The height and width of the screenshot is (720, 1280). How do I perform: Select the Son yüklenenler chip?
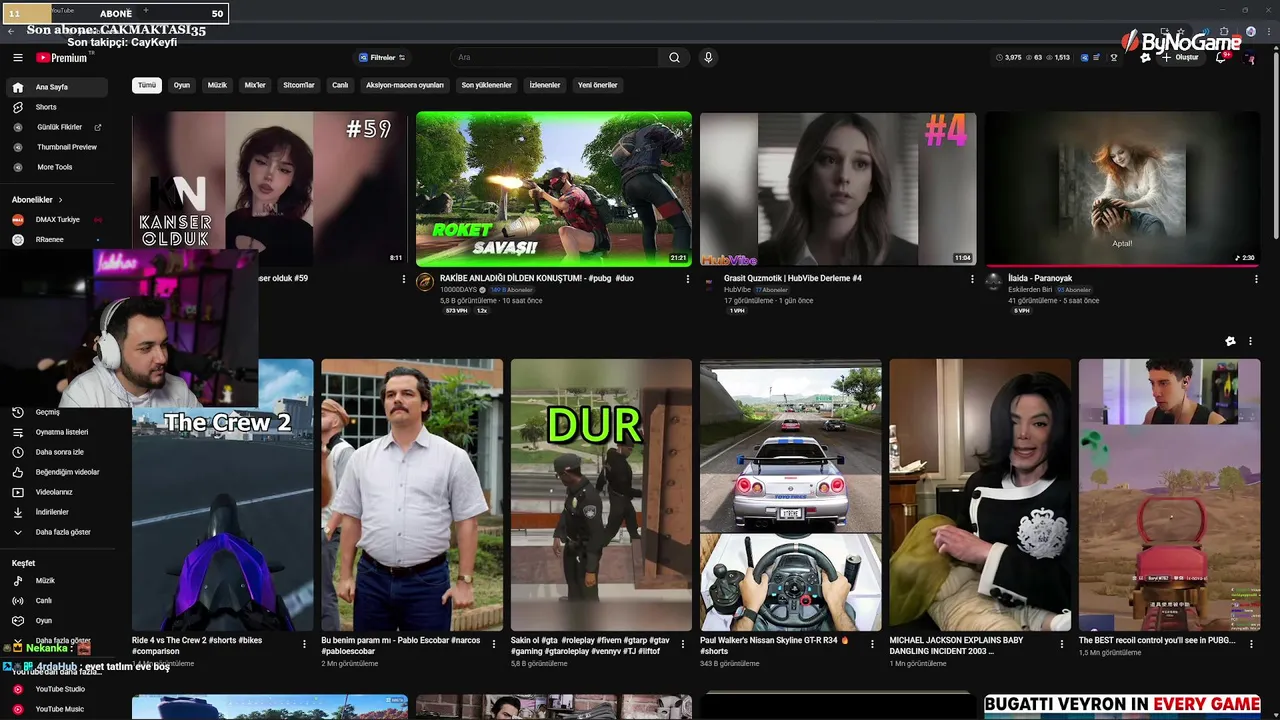(x=486, y=85)
